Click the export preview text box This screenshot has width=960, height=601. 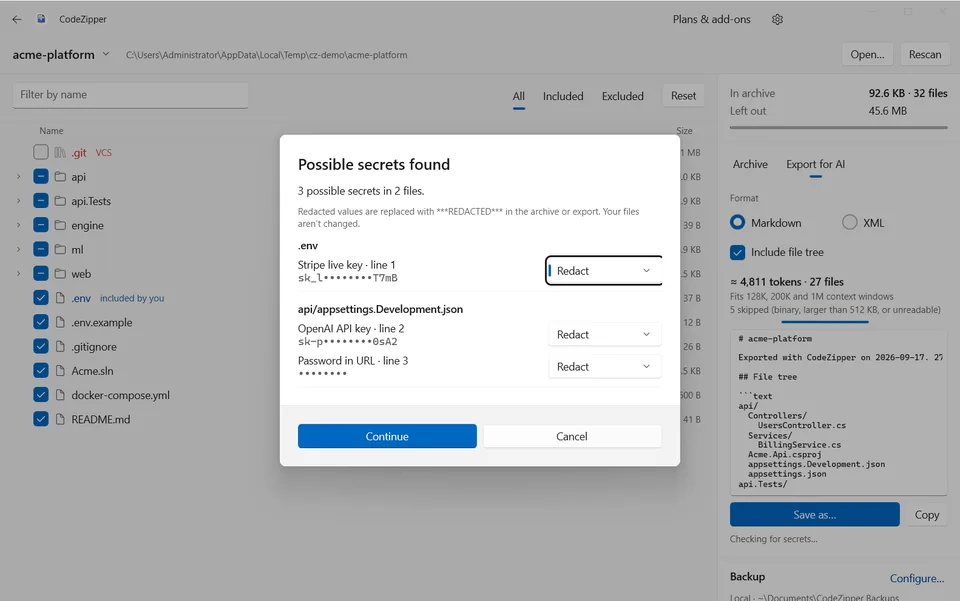pyautogui.click(x=838, y=412)
